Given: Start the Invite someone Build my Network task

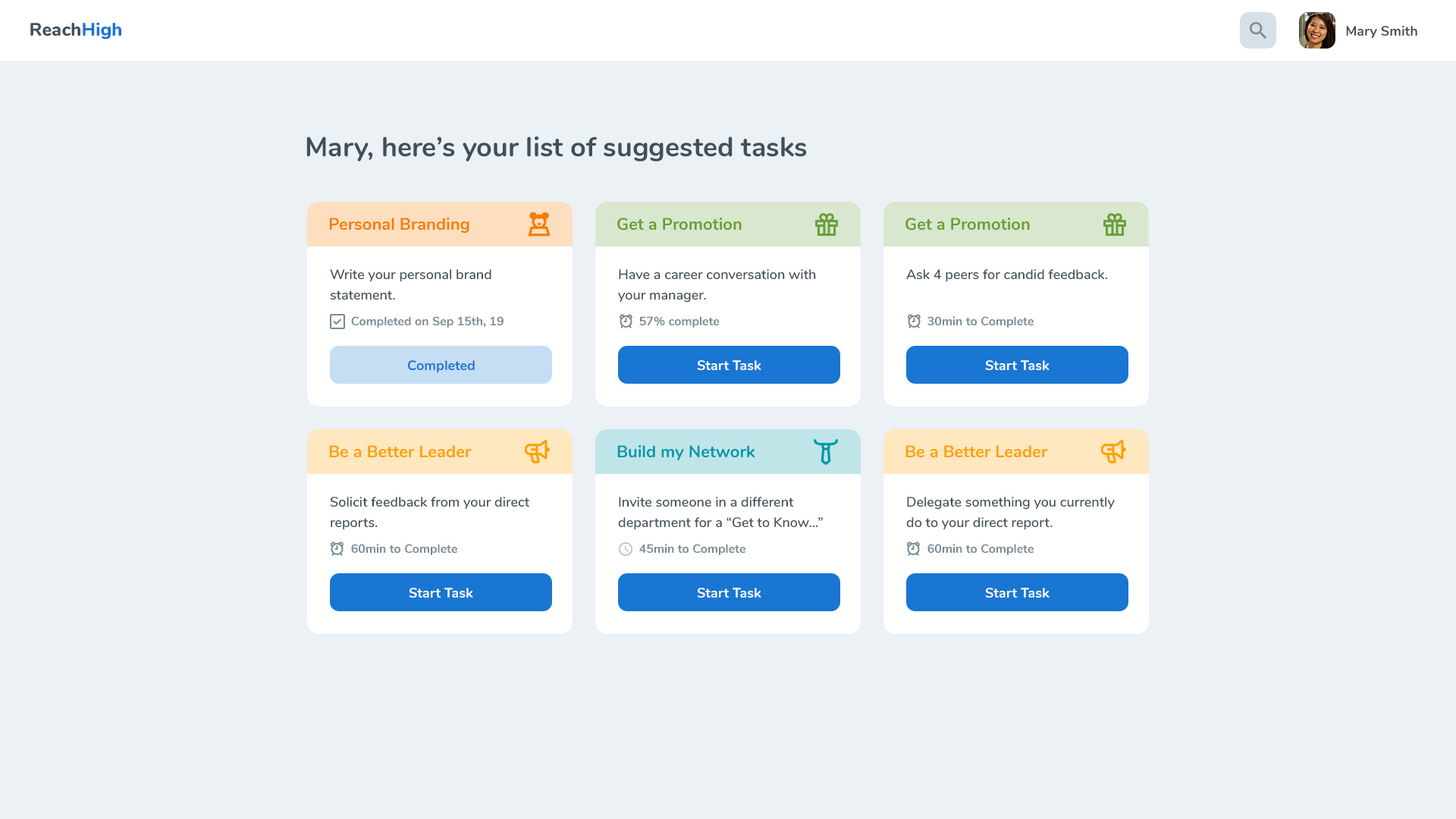Looking at the screenshot, I should click(729, 592).
